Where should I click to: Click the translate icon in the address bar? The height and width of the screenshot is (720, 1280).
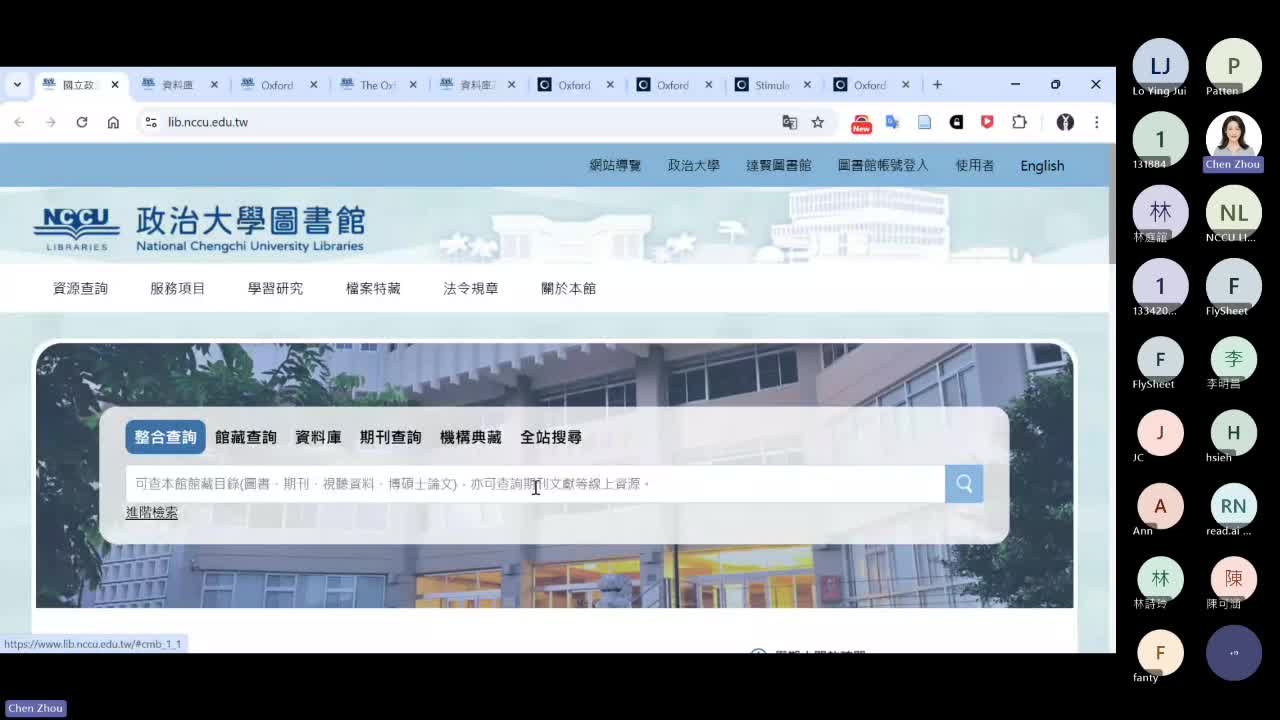point(790,122)
